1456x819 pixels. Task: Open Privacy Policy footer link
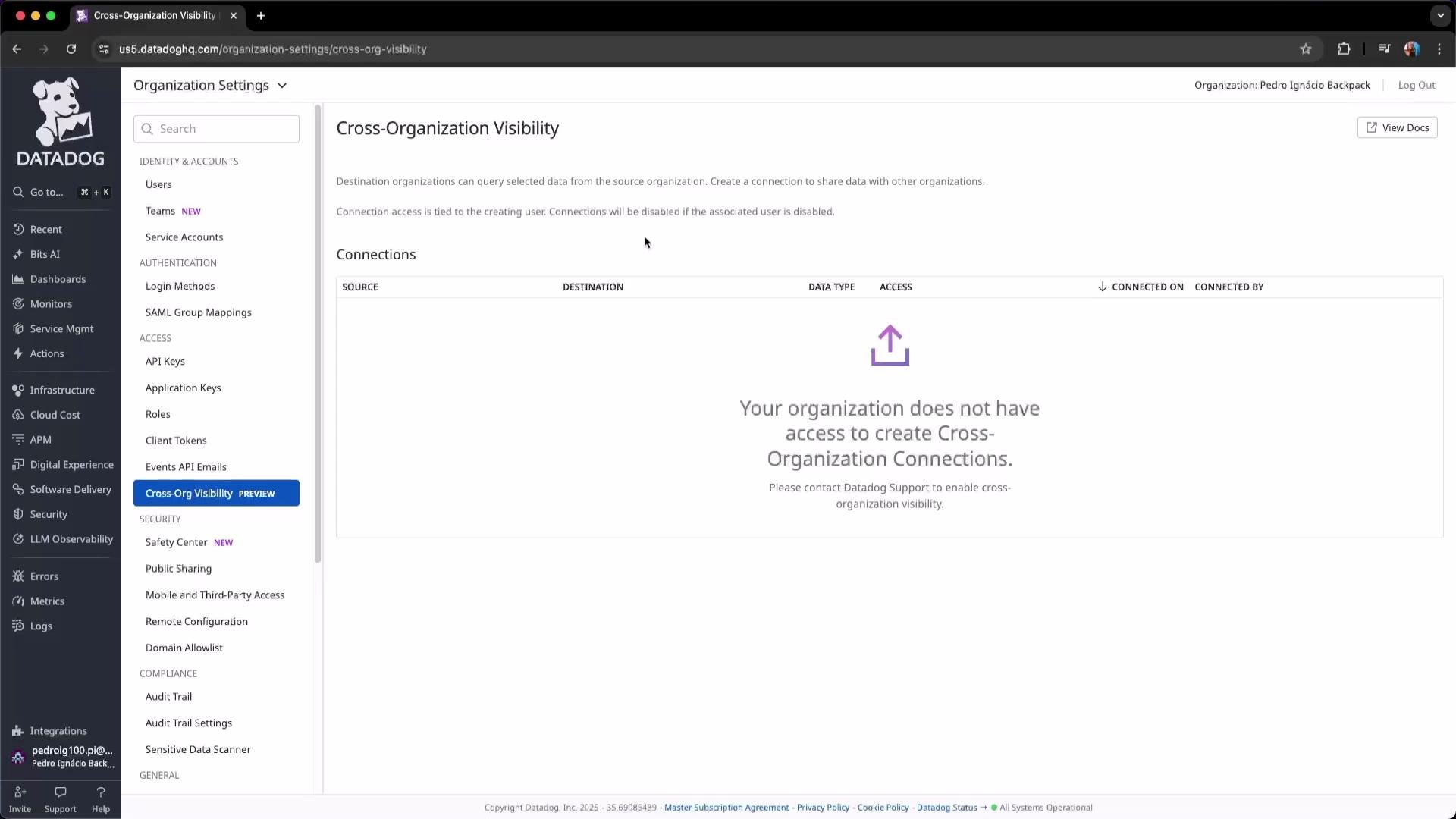coord(823,808)
